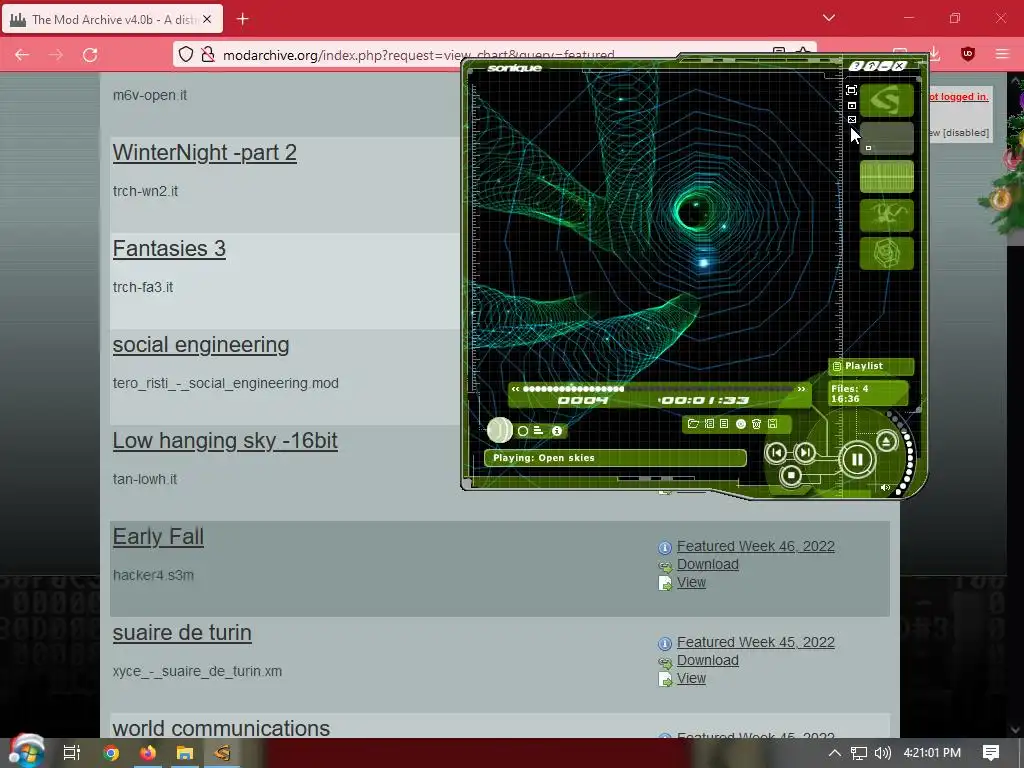Click the Sonique taskbar icon
The height and width of the screenshot is (768, 1024).
222,753
